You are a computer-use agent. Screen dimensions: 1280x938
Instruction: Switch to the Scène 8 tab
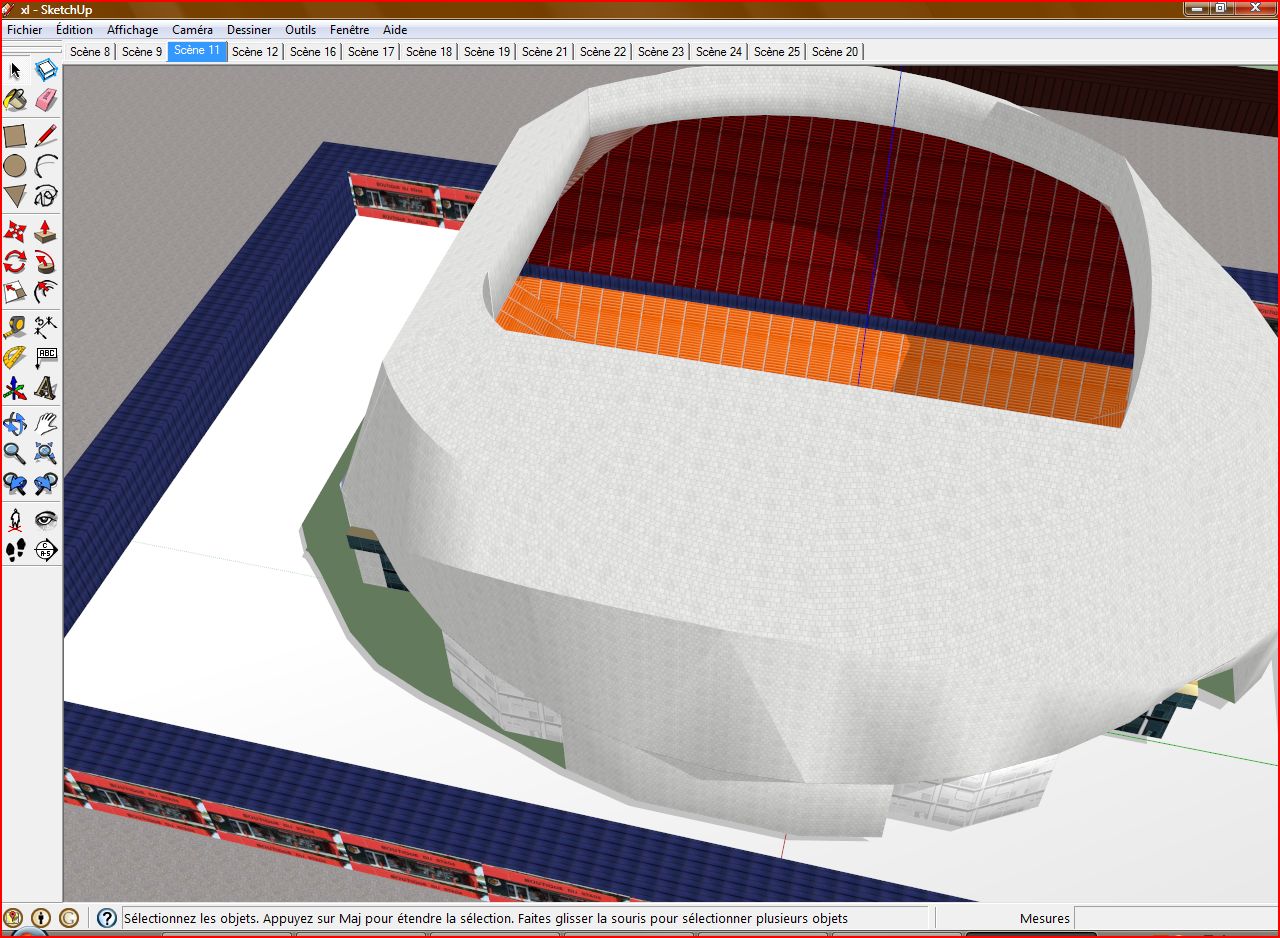[x=90, y=52]
